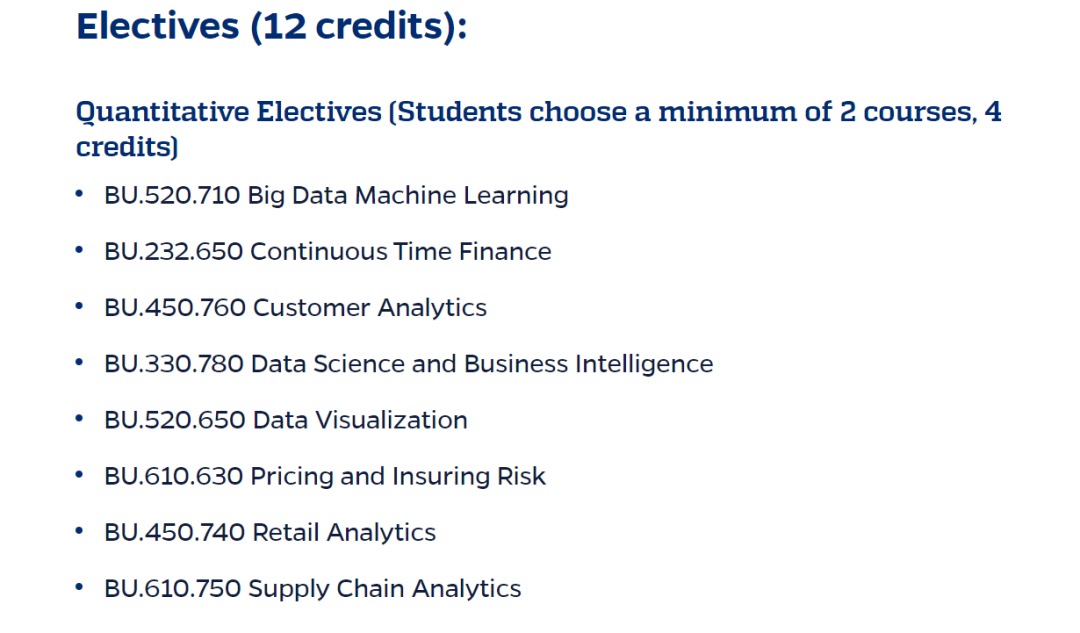Click the bullet before Supply Chain Analytics

pyautogui.click(x=79, y=588)
